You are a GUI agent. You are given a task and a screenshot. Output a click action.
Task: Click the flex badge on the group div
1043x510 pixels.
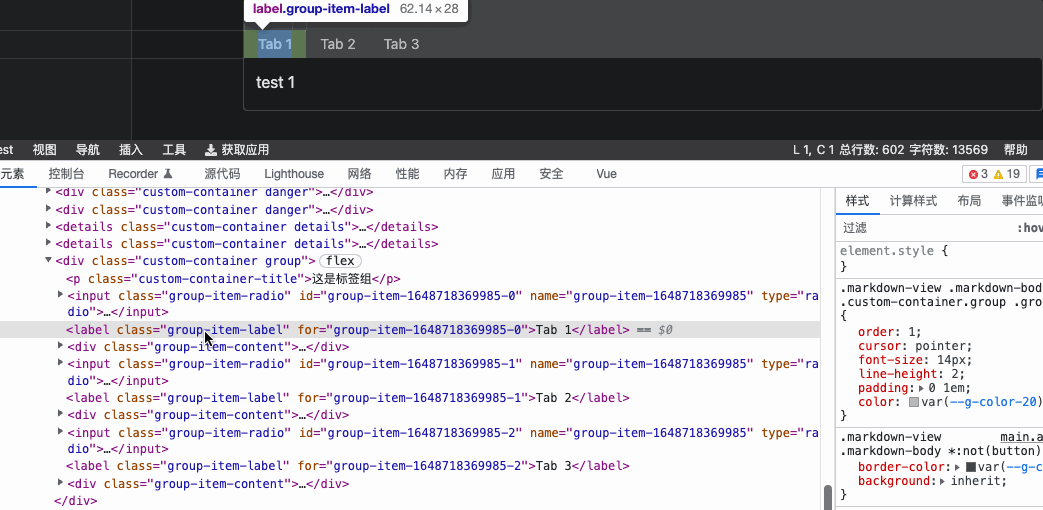point(340,261)
